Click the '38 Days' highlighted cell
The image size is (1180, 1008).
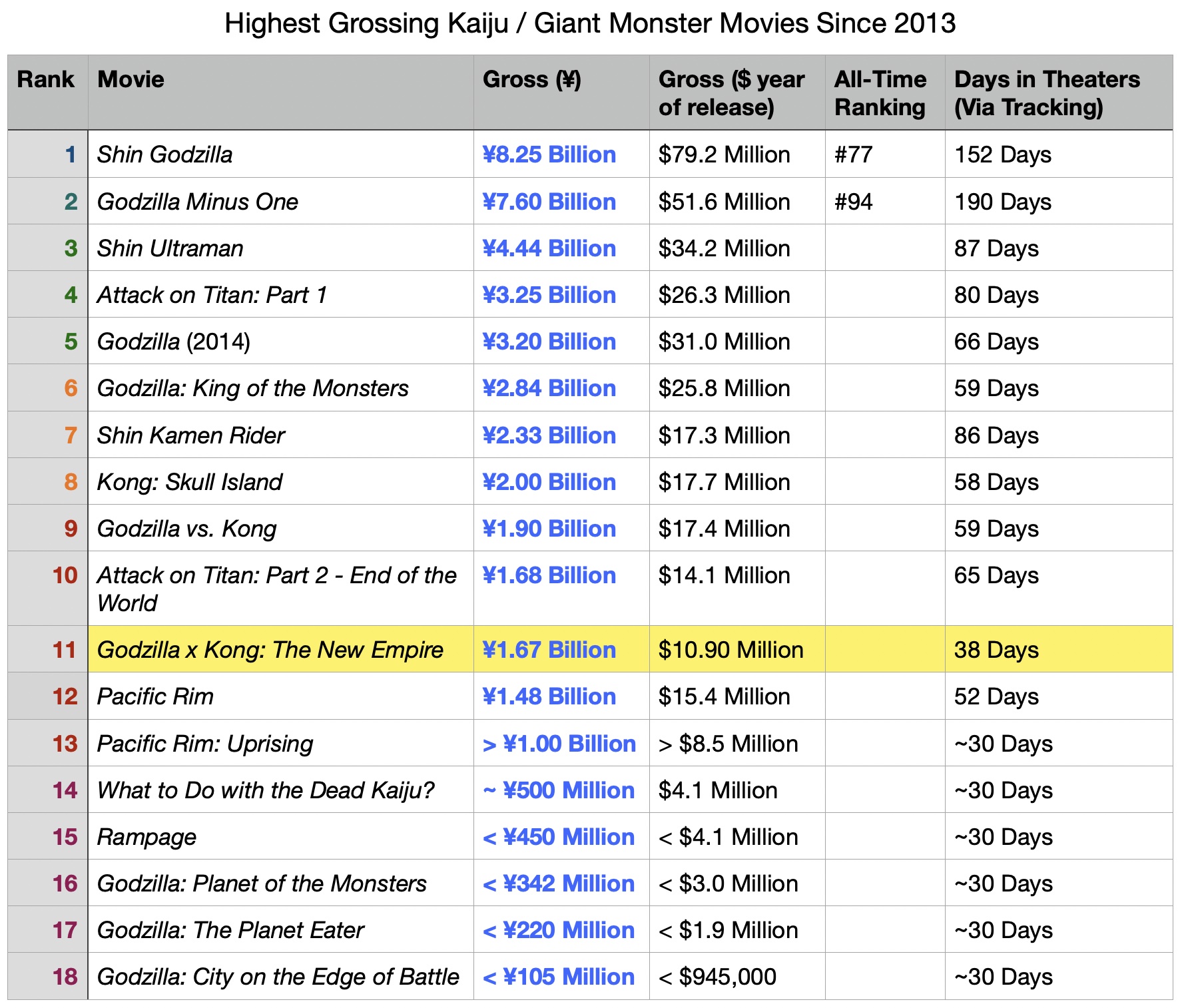click(x=1059, y=649)
